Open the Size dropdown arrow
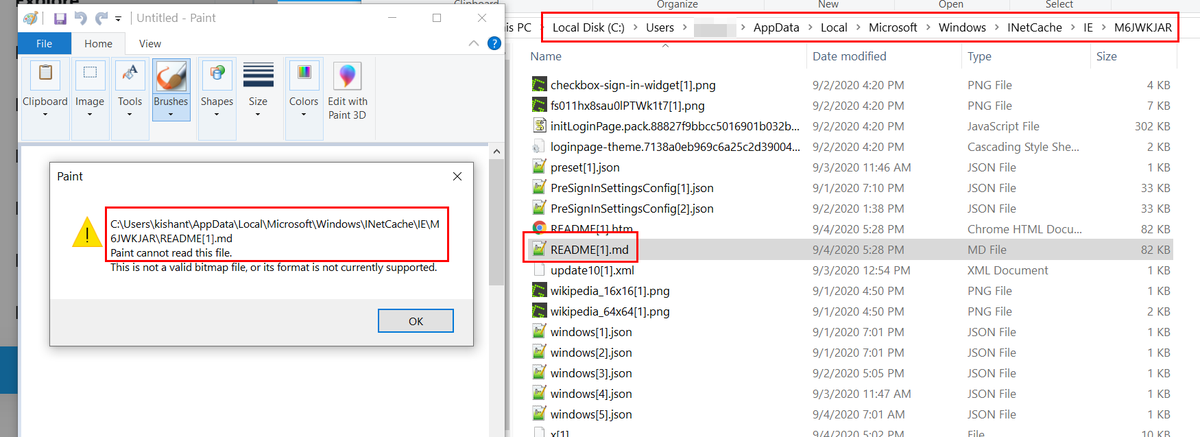This screenshot has width=1200, height=437. [x=258, y=114]
